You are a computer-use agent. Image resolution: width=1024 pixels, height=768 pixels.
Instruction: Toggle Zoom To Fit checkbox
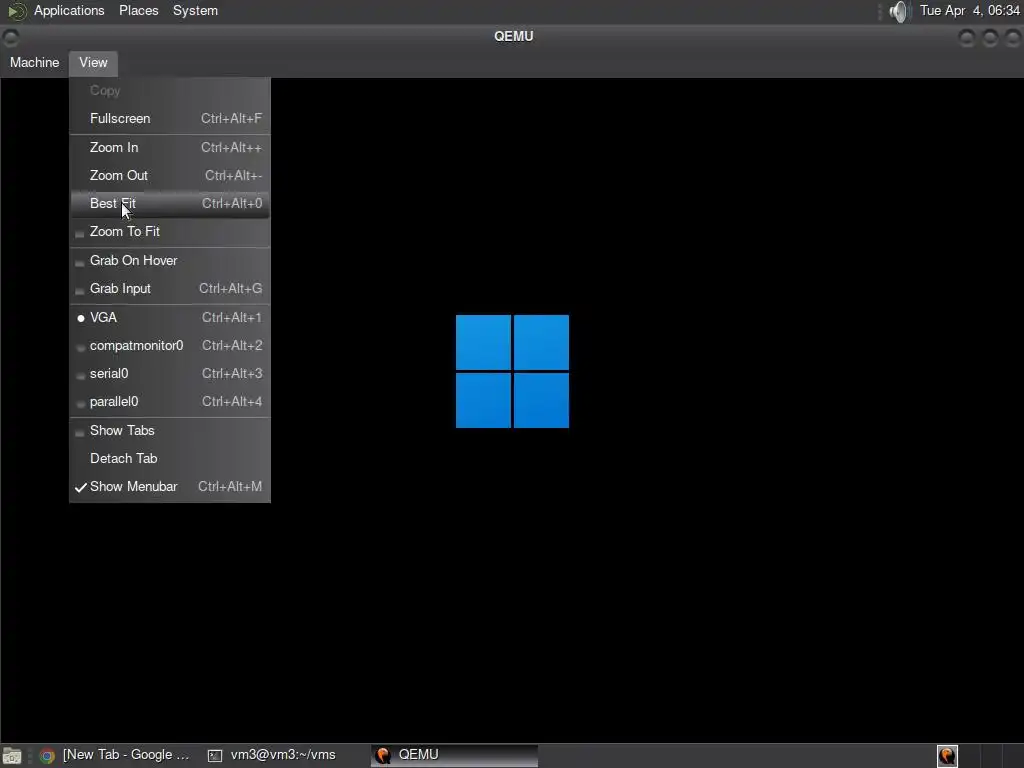(170, 232)
